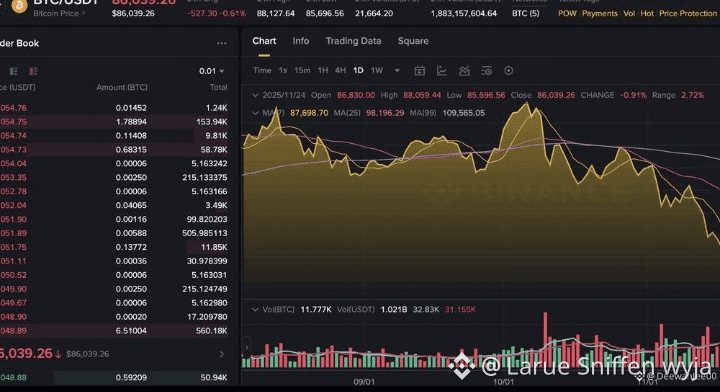Select the sell order with amount 6.51004
Viewport: 720px width, 392px height.
coord(114,330)
